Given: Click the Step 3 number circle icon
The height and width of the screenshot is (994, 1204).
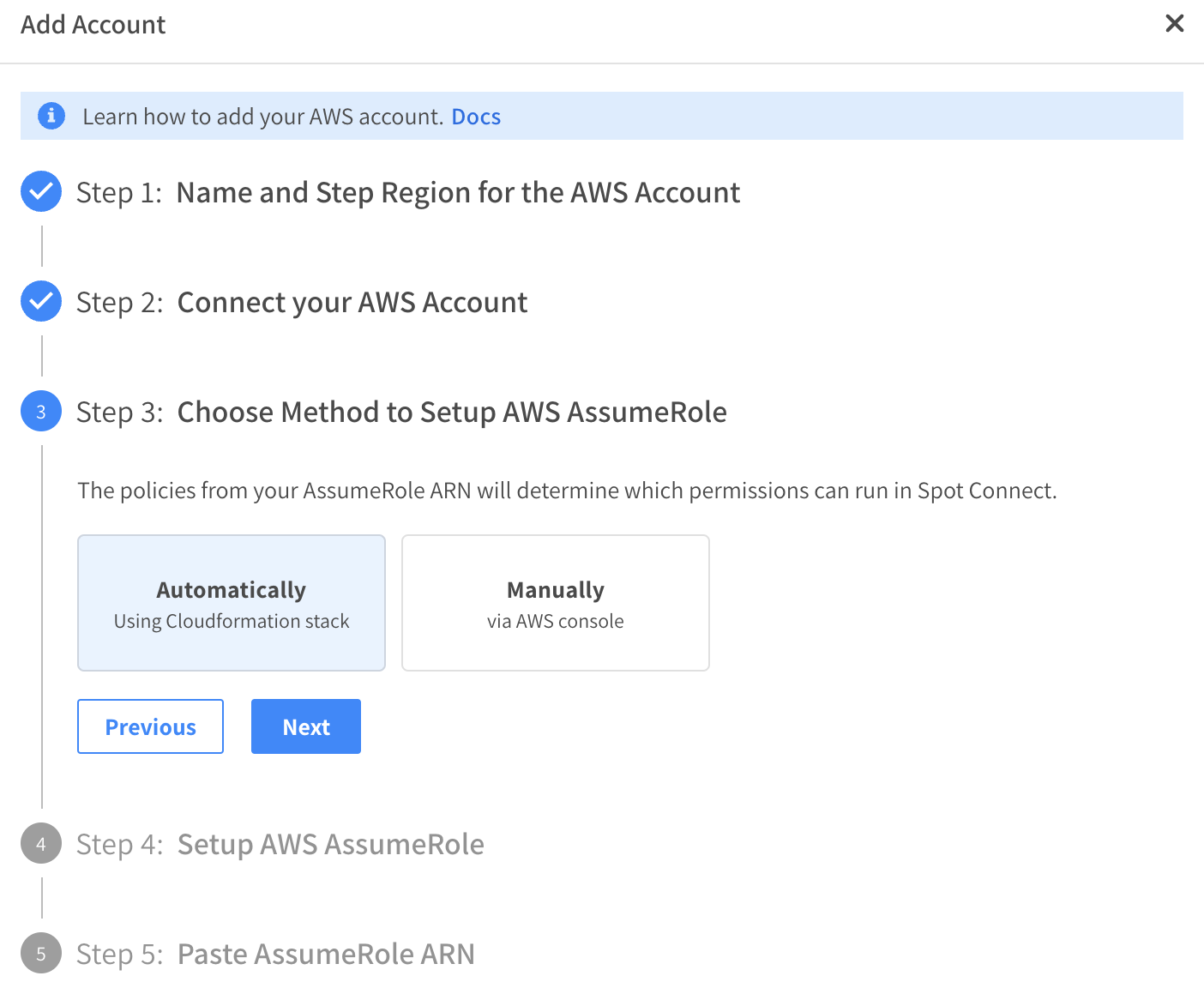Looking at the screenshot, I should click(x=41, y=412).
